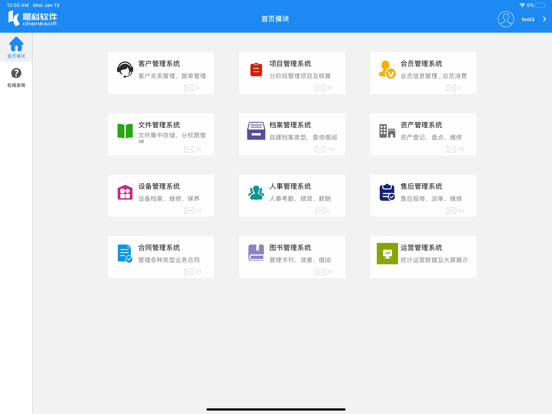Click message envelope in project management card
This screenshot has width=552, height=414.
coord(320,88)
